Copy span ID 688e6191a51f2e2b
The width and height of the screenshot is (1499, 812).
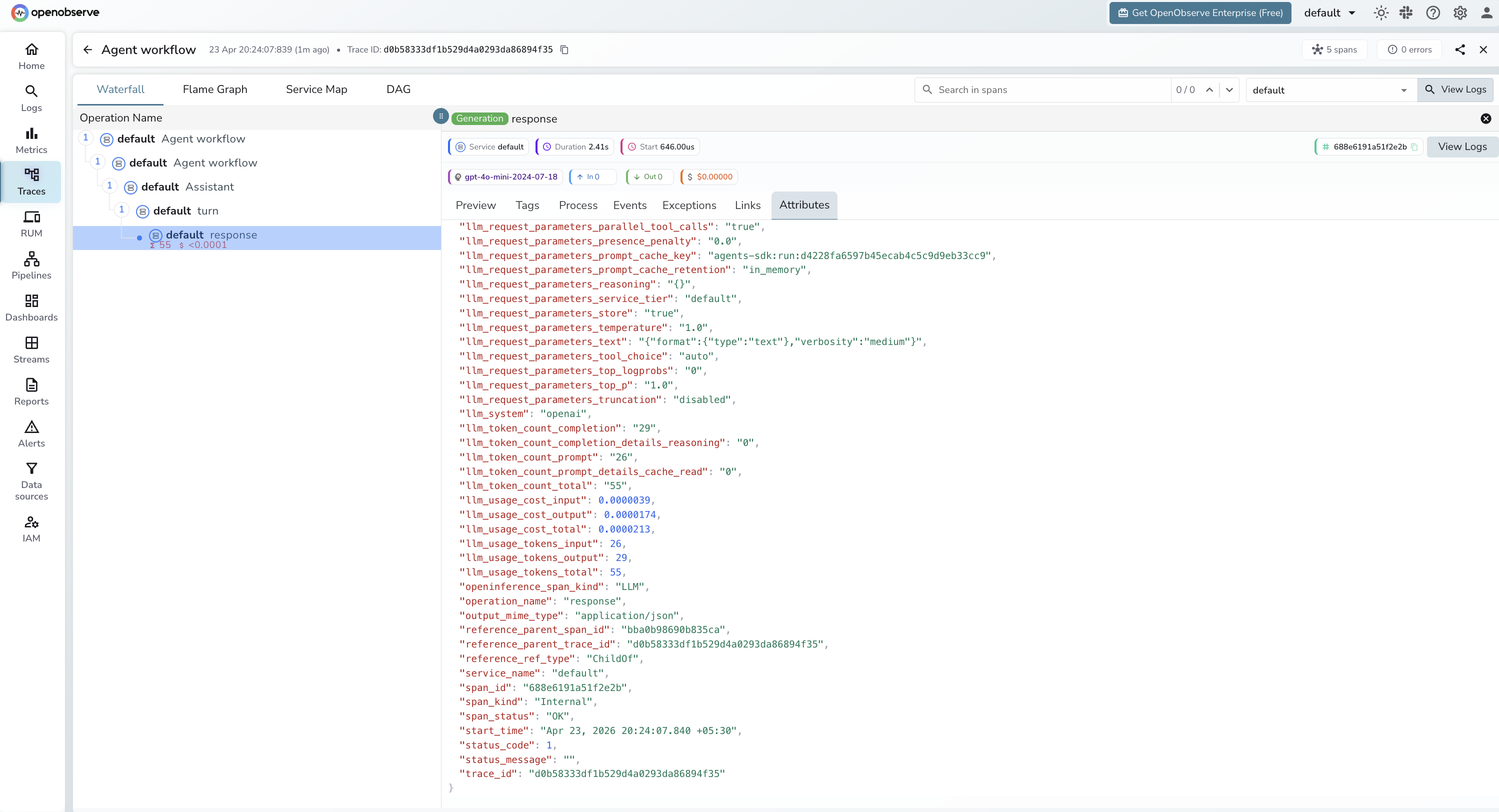pos(1415,146)
